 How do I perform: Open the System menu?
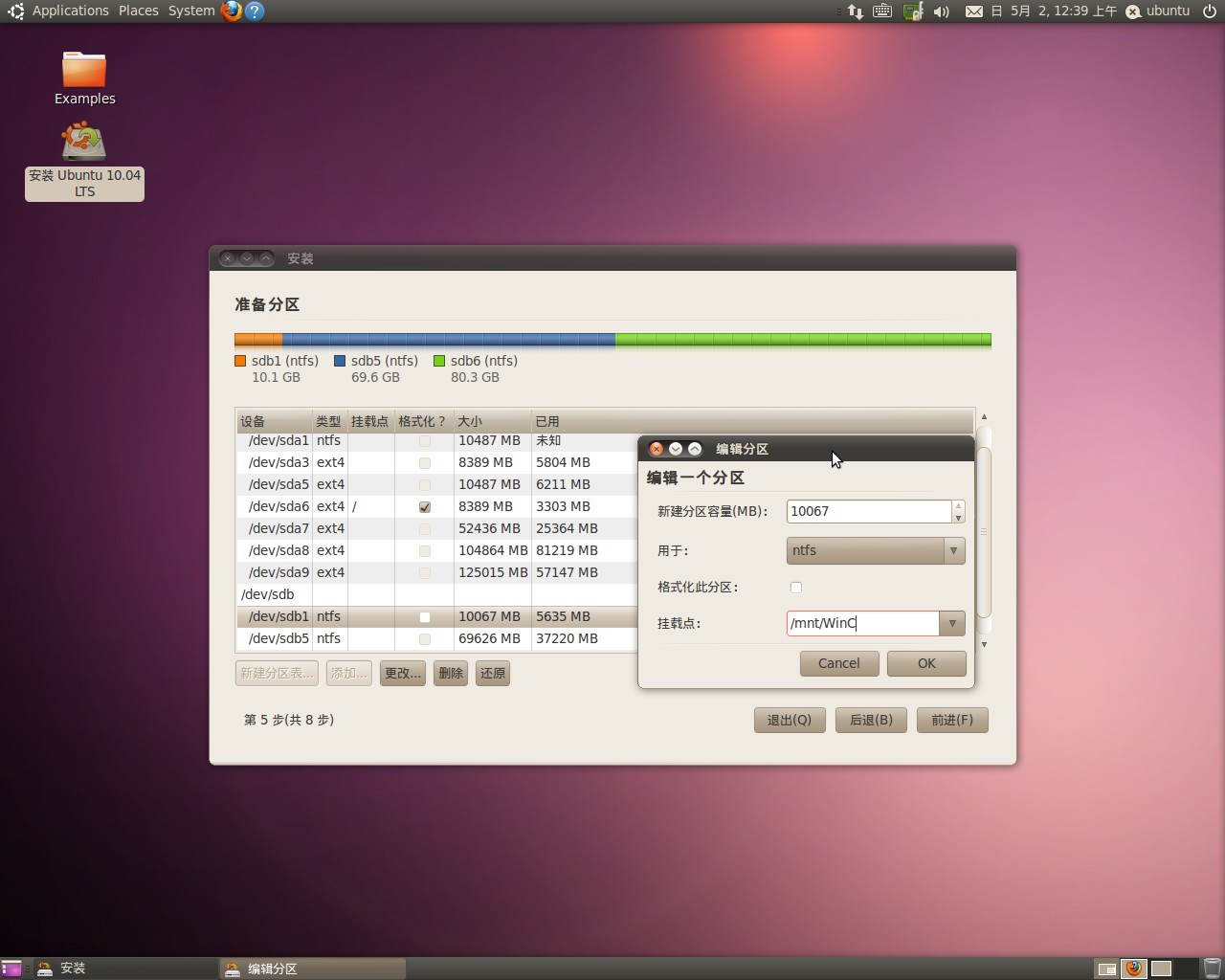[191, 11]
